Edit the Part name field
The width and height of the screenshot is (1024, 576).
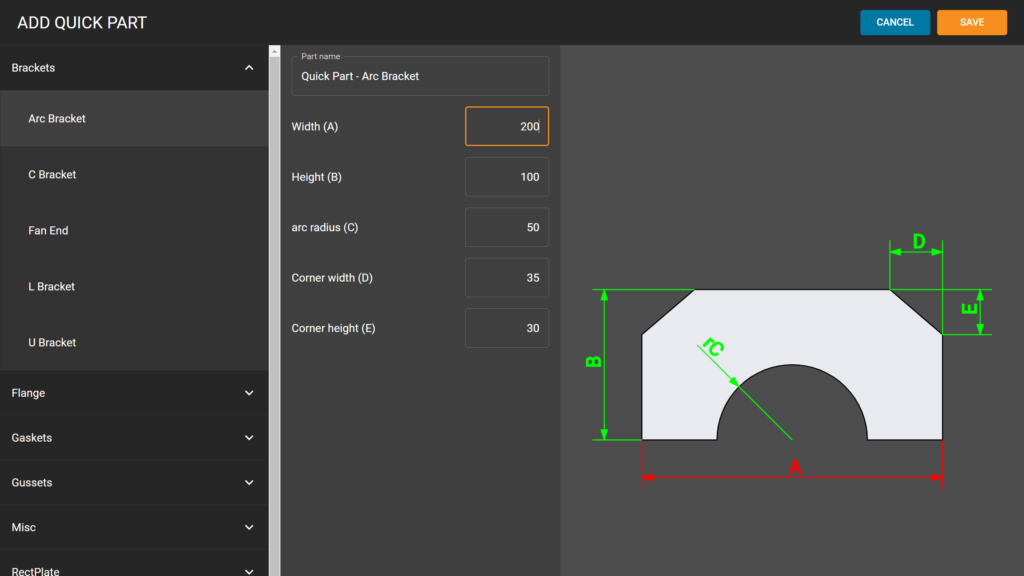(x=420, y=75)
